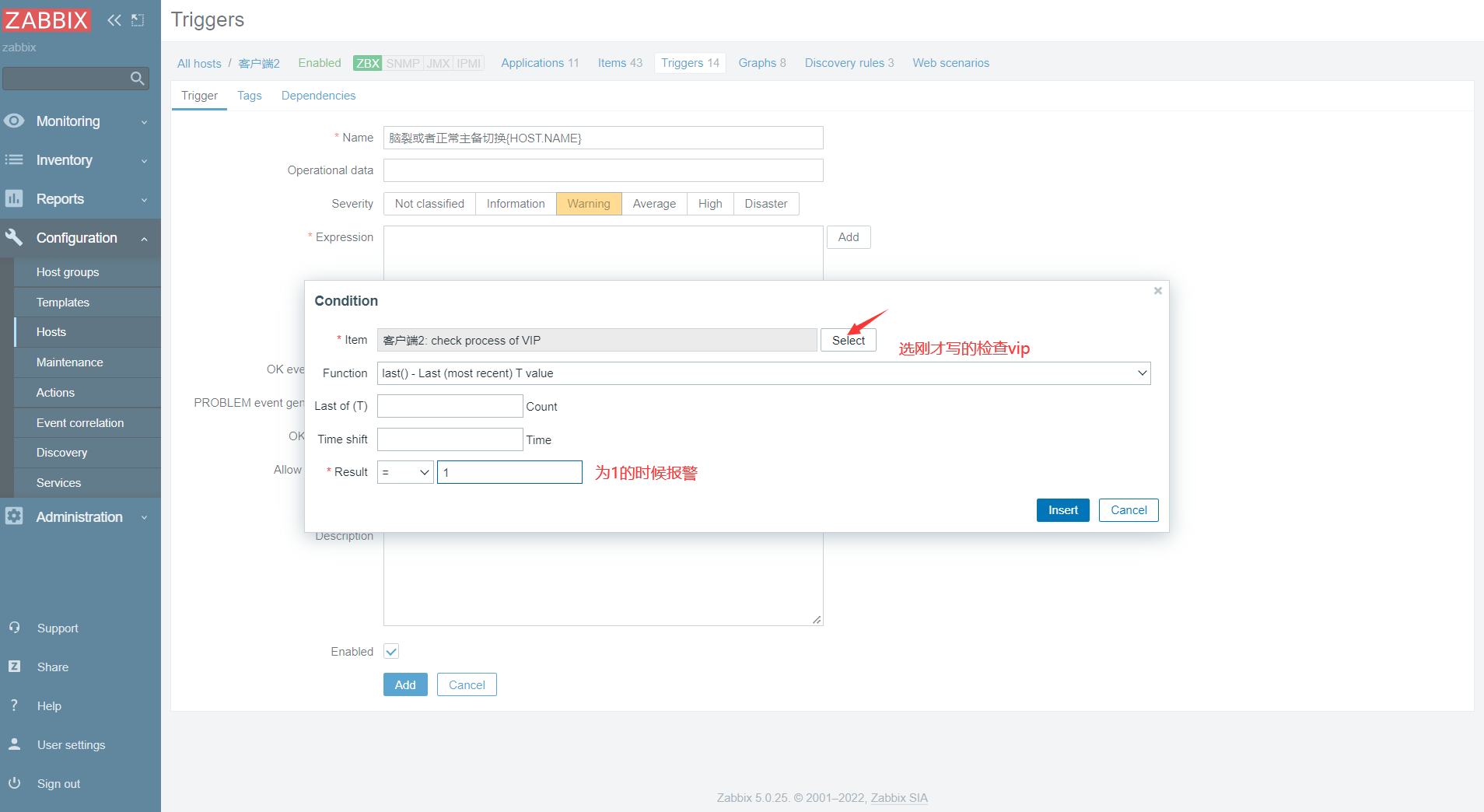This screenshot has width=1484, height=812.
Task: Click the Support headset icon
Action: coord(14,628)
